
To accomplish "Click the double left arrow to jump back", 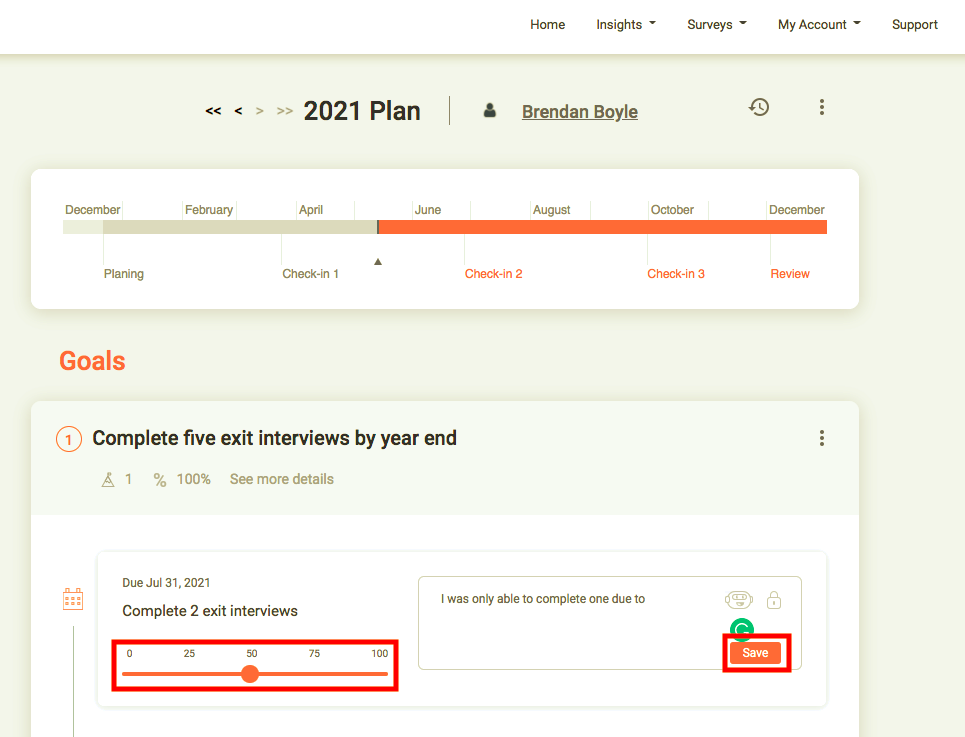I will click(x=213, y=111).
